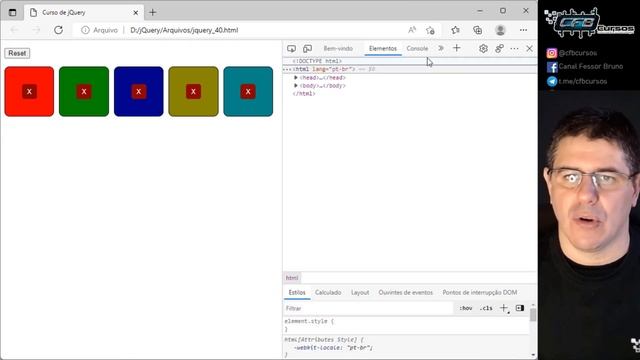Toggle the .cls classes panel
640x360 pixels.
486,308
